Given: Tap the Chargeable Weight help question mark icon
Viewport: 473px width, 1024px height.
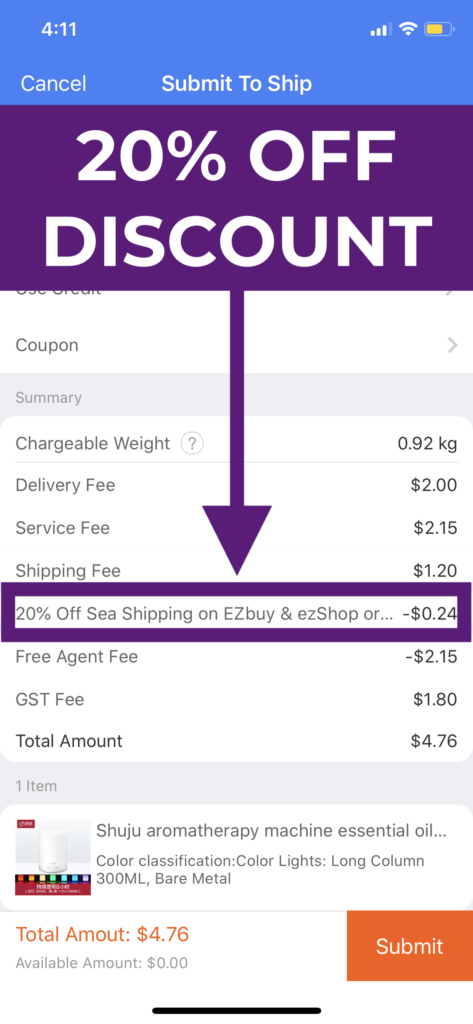Looking at the screenshot, I should pos(191,444).
